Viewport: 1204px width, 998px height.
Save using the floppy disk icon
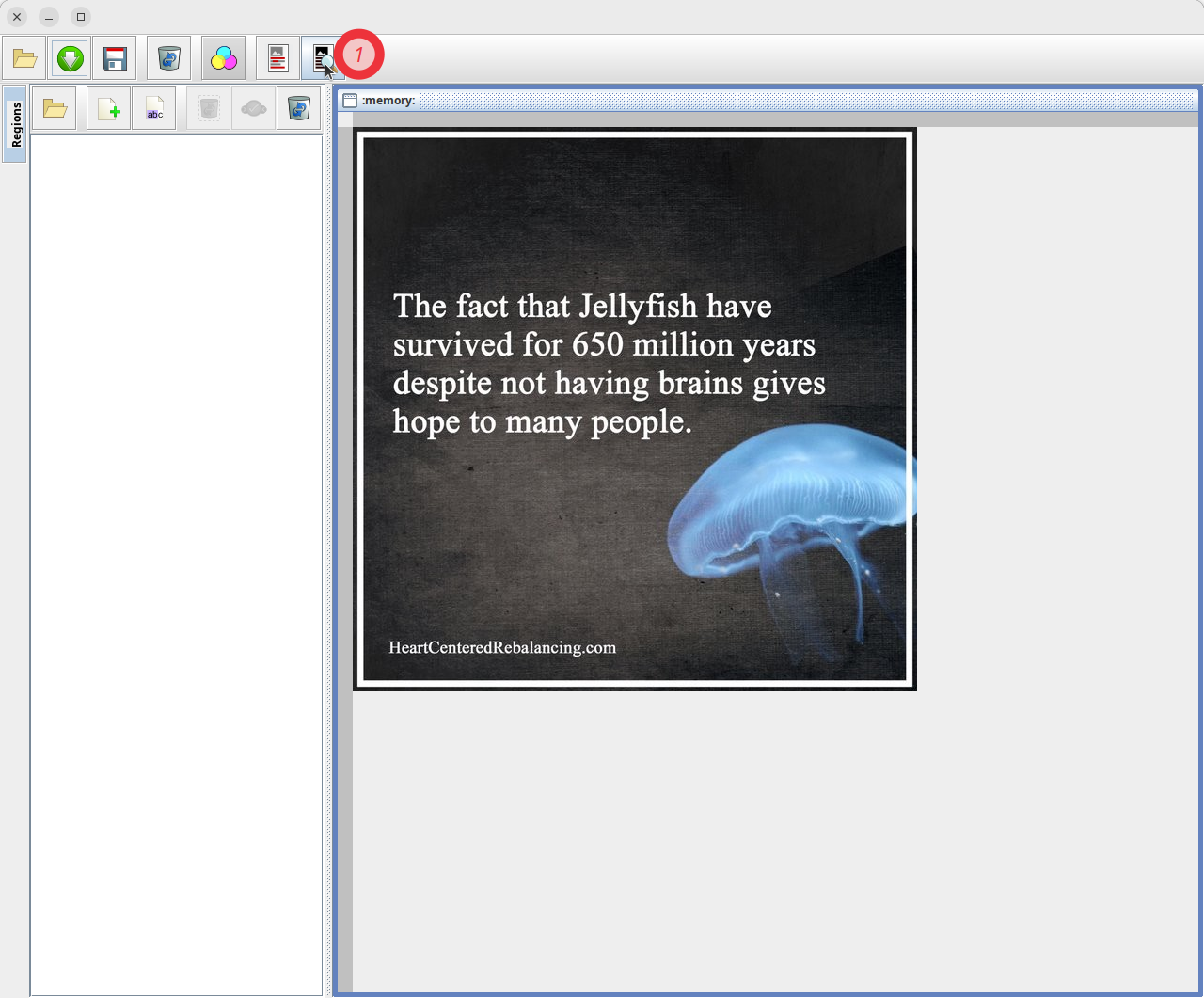point(115,58)
